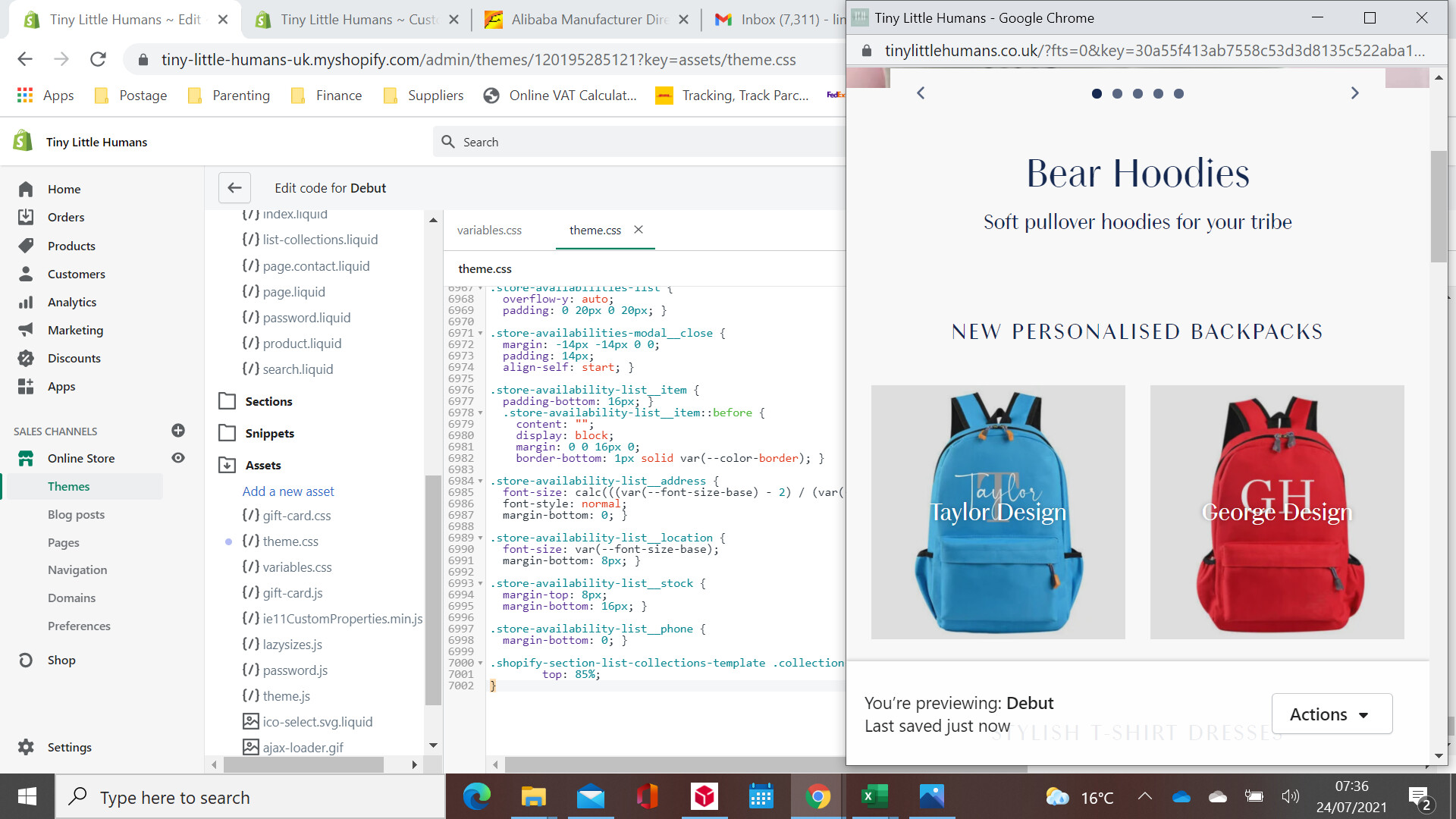Add a sales channel plus icon

click(x=178, y=431)
